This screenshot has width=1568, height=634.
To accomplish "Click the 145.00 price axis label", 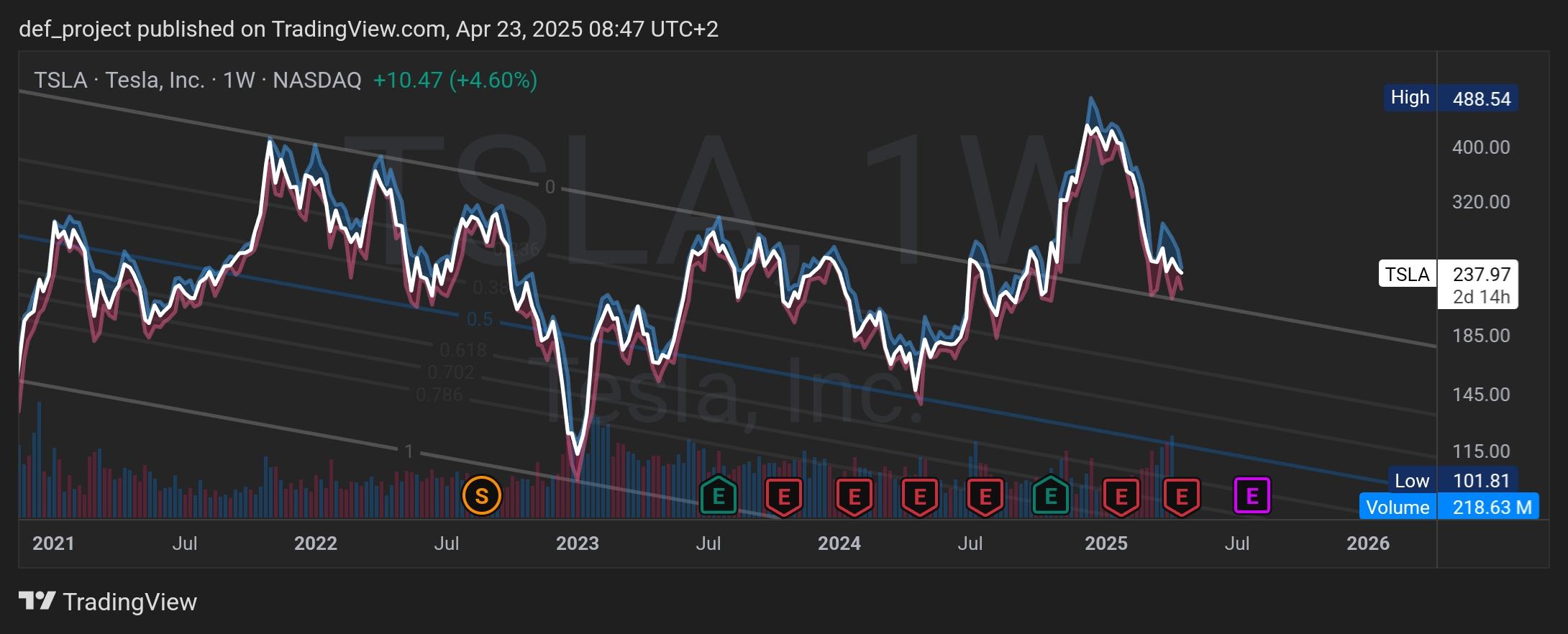I will [1481, 395].
